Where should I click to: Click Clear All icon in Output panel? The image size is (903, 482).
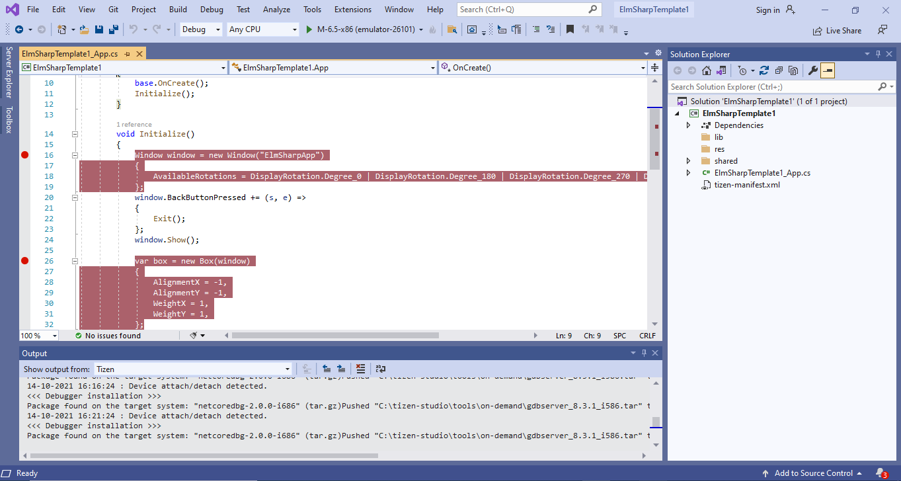(x=361, y=369)
